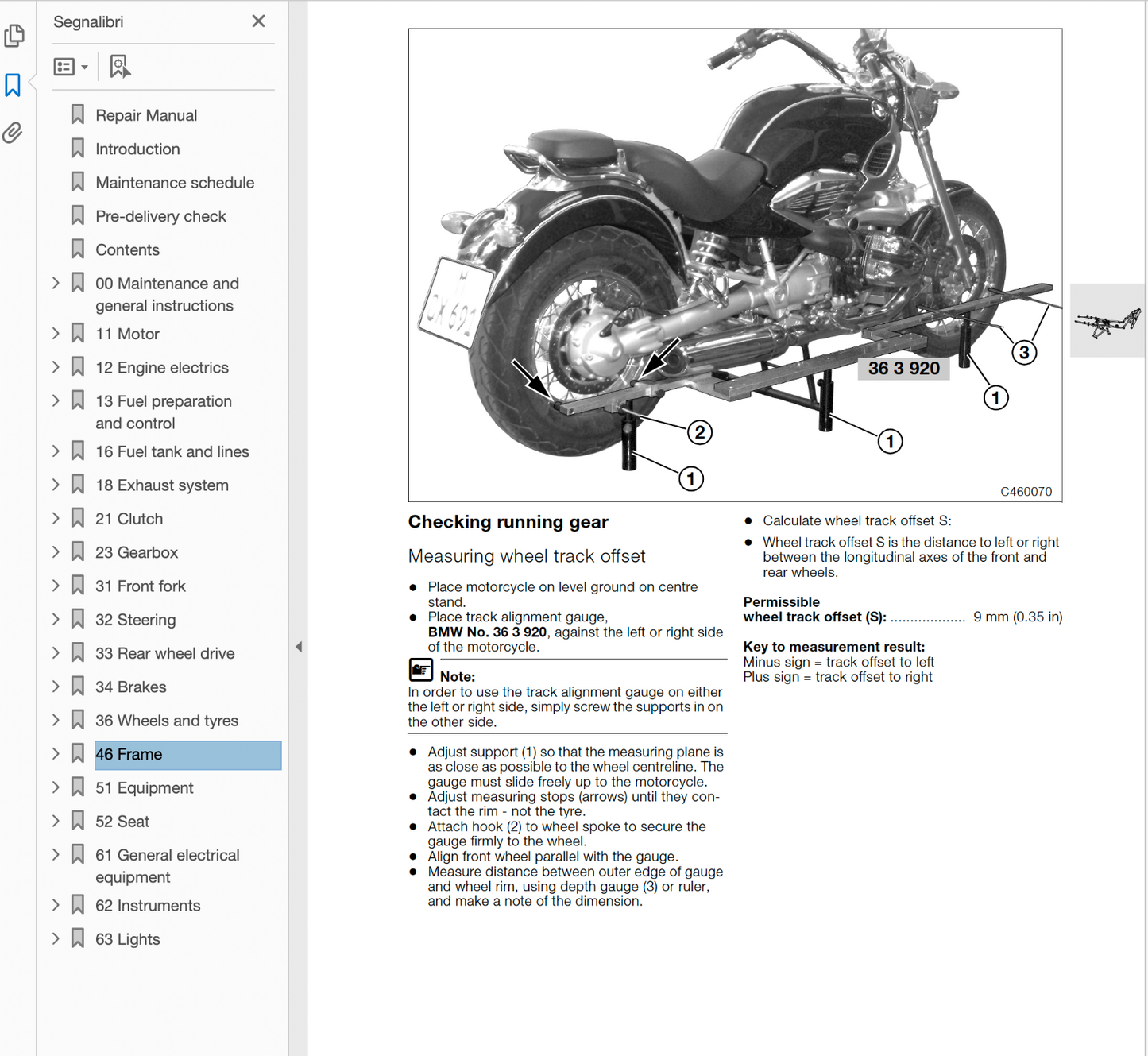Go to the Maintenance schedule bookmark

175,183
